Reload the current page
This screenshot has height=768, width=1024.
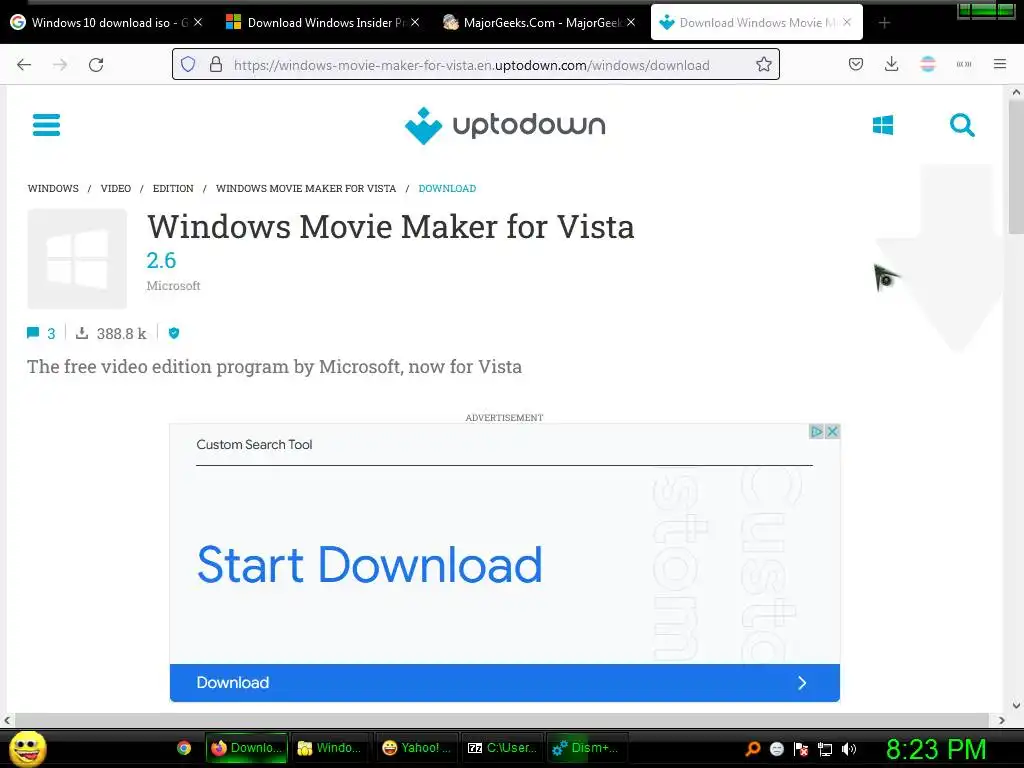pos(96,65)
